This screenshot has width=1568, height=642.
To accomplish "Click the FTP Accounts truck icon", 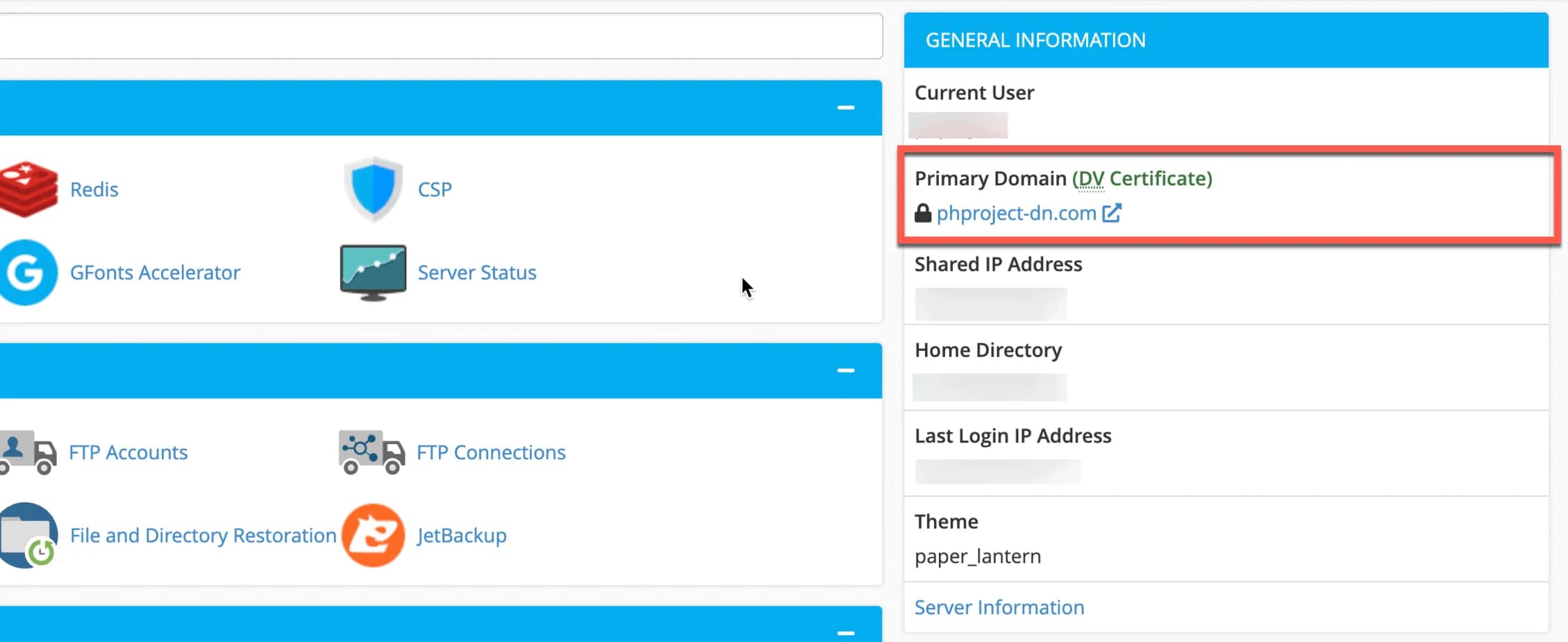I will (x=28, y=452).
